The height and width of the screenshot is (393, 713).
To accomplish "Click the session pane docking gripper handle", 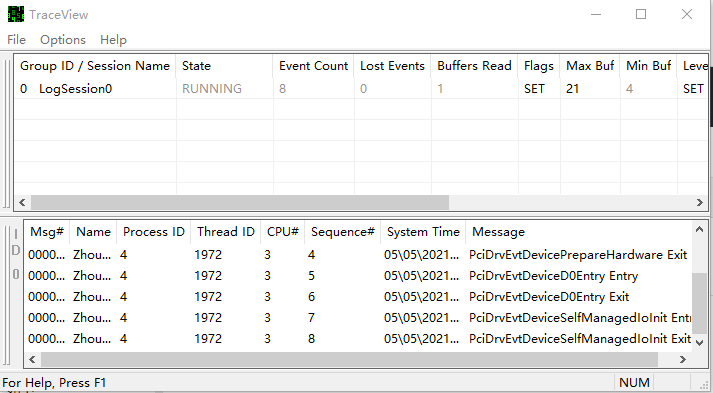I will tap(7, 134).
